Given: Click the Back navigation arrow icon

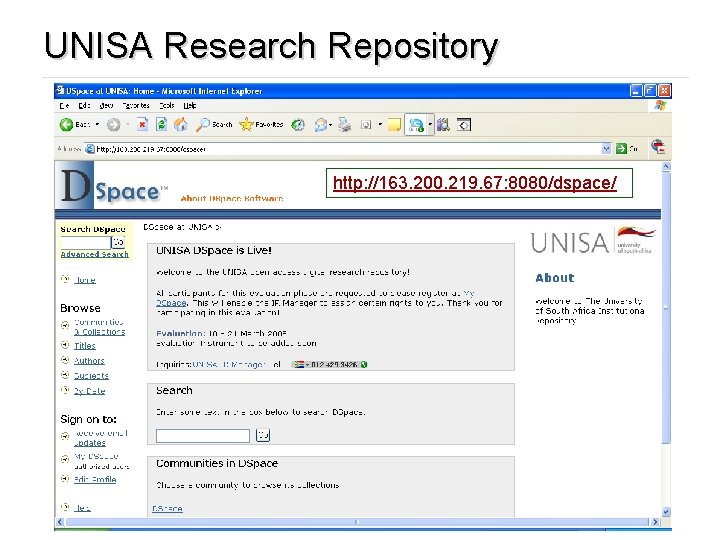Looking at the screenshot, I should 67,124.
